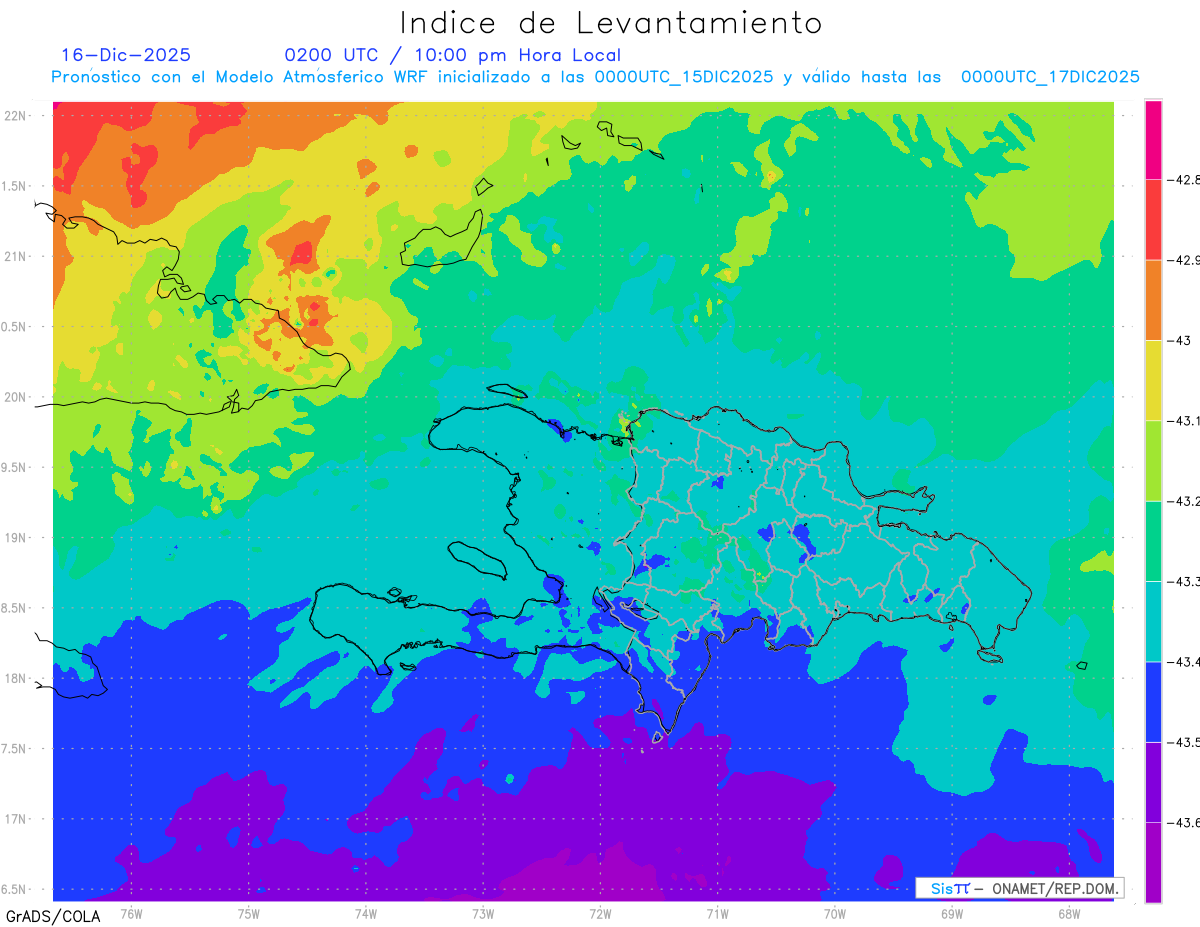Click the '-43' color scale value
The width and height of the screenshot is (1200, 927).
[1181, 341]
